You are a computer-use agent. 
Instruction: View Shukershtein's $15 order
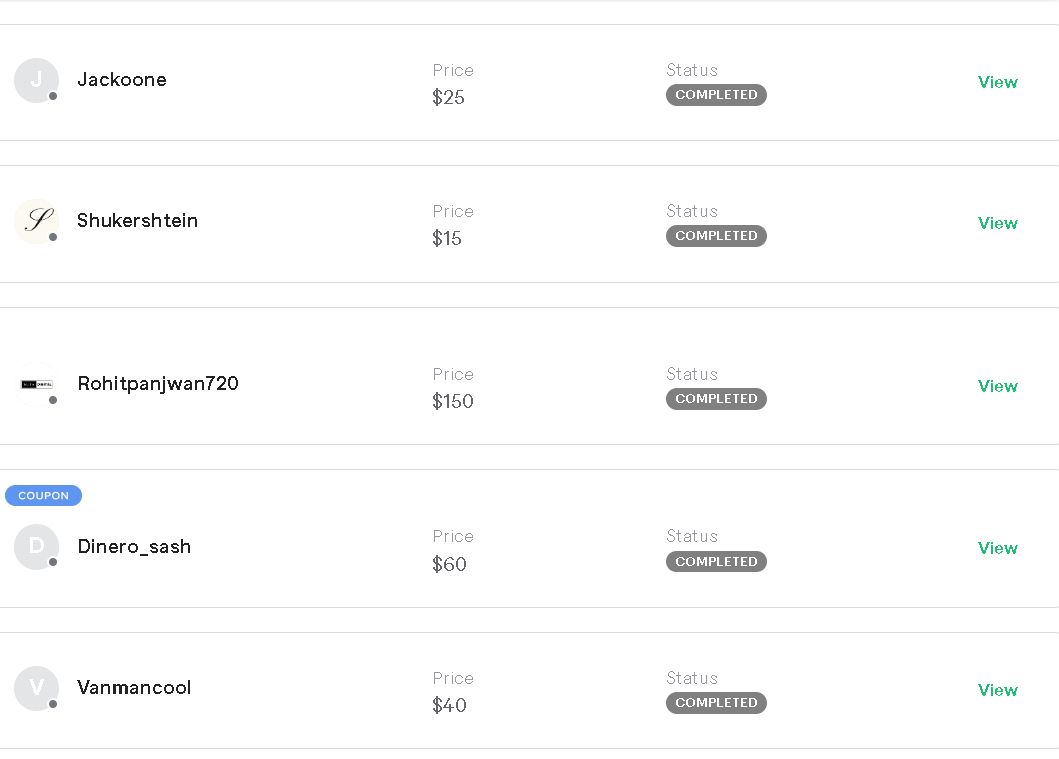tap(997, 223)
